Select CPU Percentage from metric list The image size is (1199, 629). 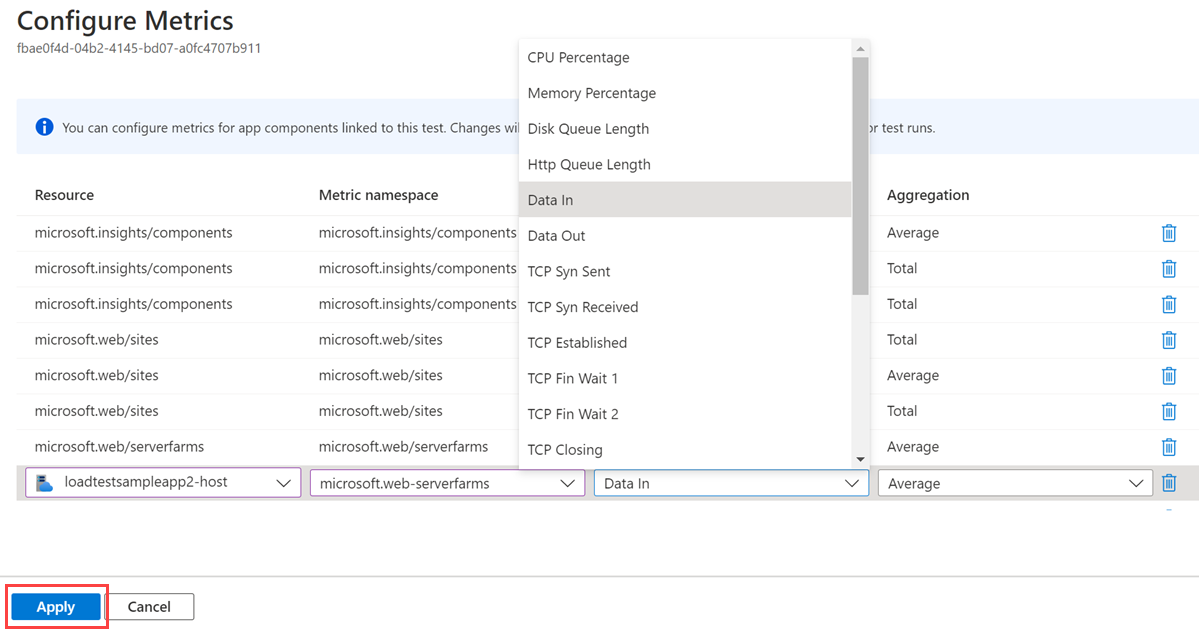[x=578, y=58]
